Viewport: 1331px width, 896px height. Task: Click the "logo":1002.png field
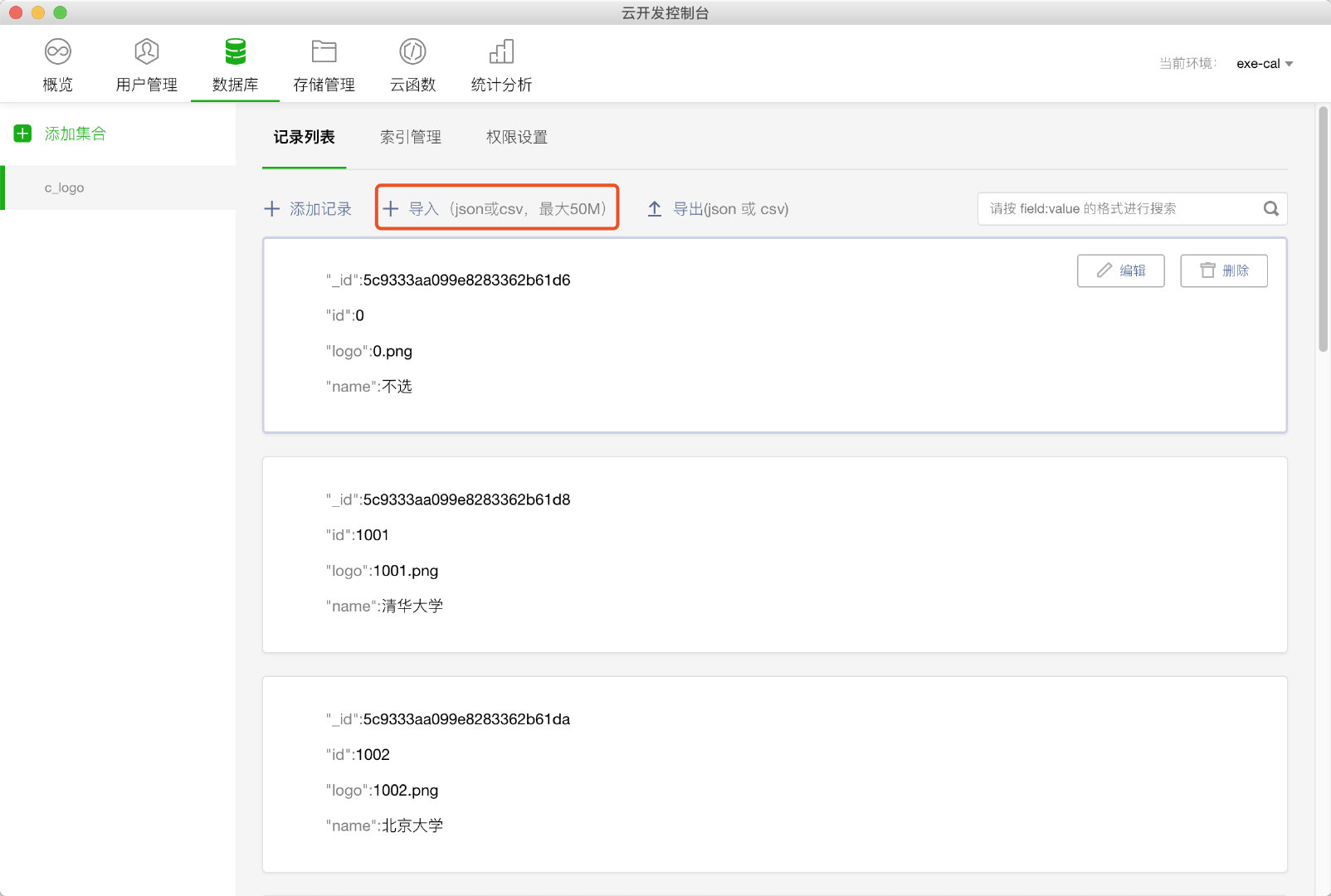382,790
